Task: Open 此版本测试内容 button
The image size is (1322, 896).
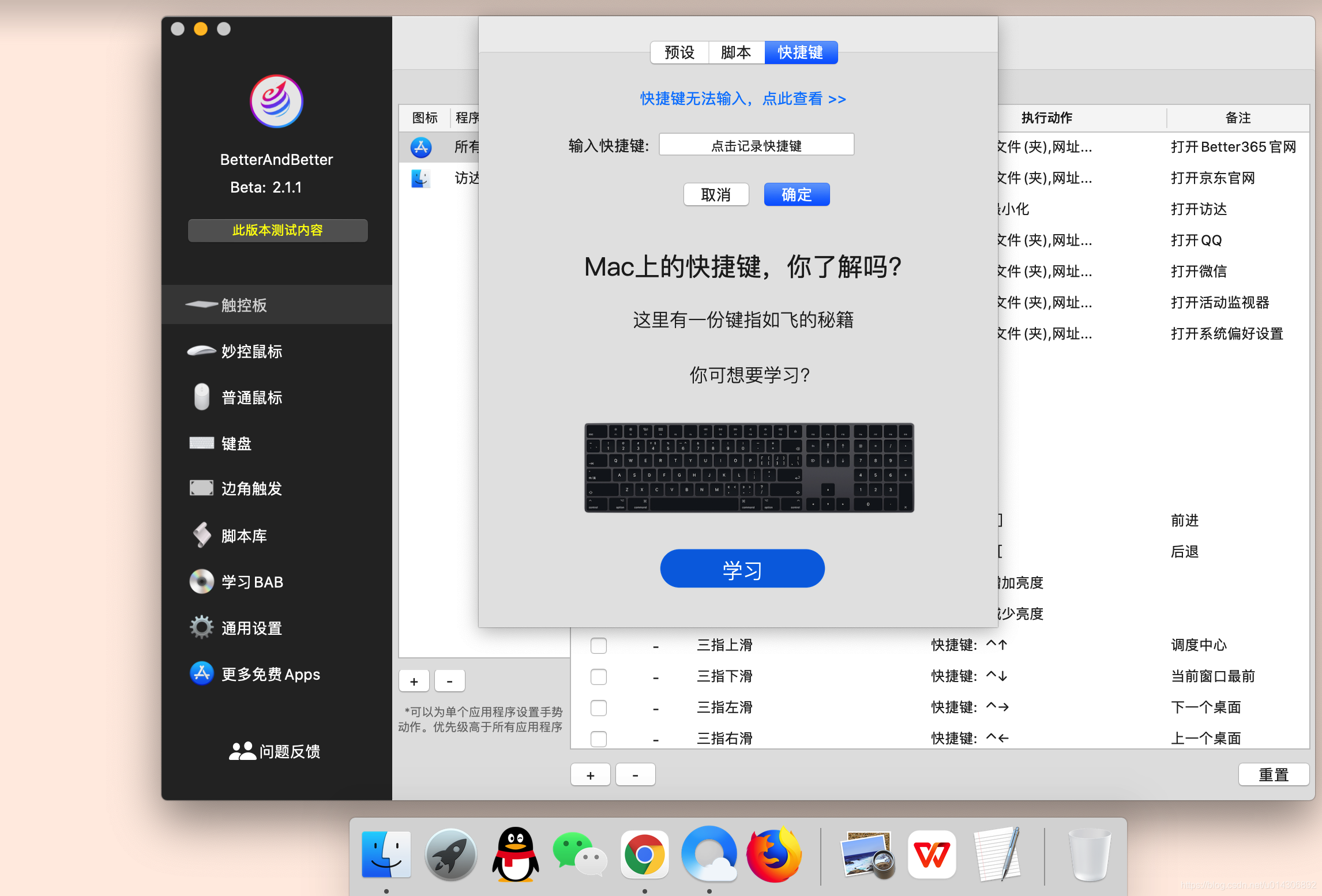Action: [x=277, y=230]
